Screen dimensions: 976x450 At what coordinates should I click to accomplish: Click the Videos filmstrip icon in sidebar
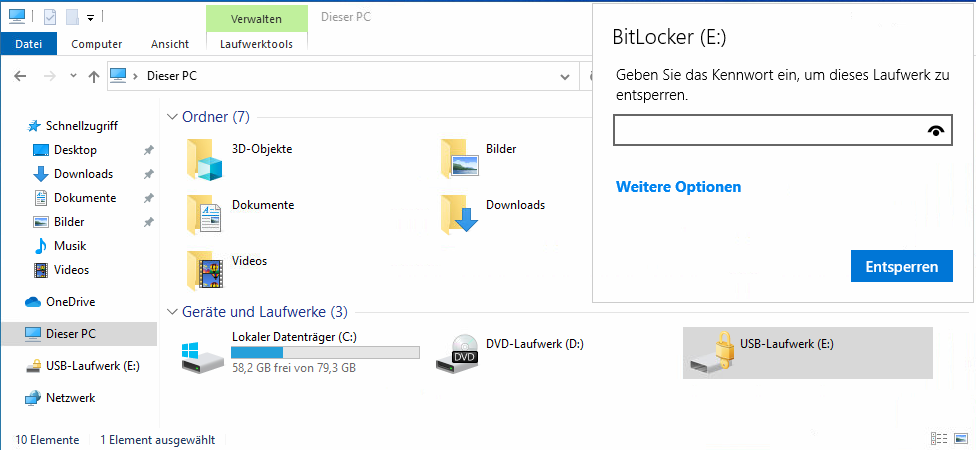(x=40, y=270)
